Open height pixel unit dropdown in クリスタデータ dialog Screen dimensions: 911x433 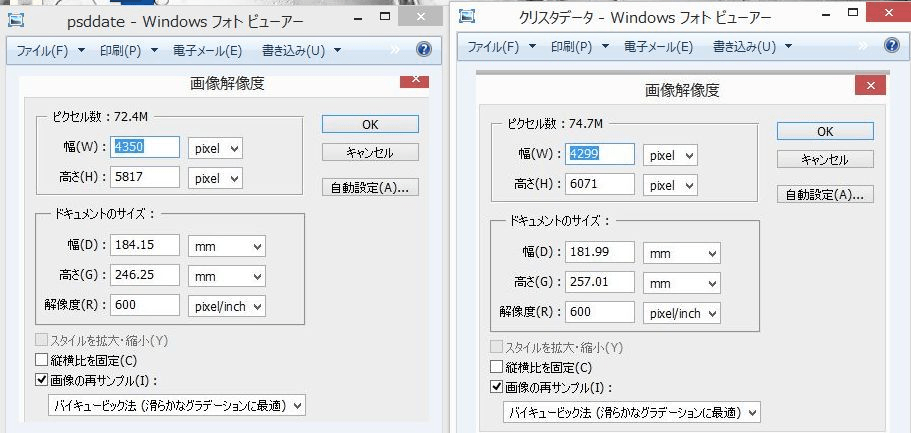pyautogui.click(x=670, y=185)
